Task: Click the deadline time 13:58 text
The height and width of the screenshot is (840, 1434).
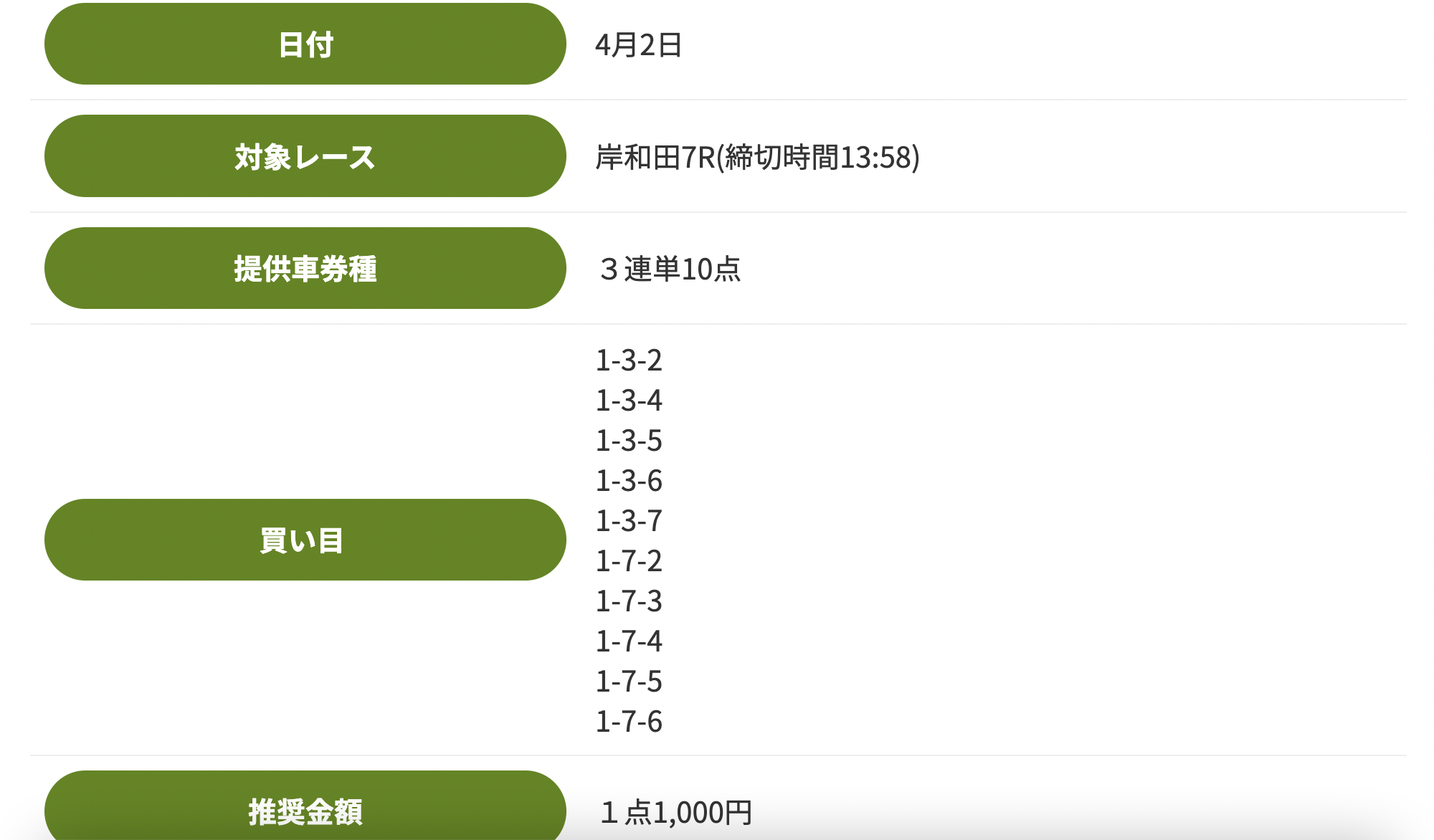Action: coord(875,158)
